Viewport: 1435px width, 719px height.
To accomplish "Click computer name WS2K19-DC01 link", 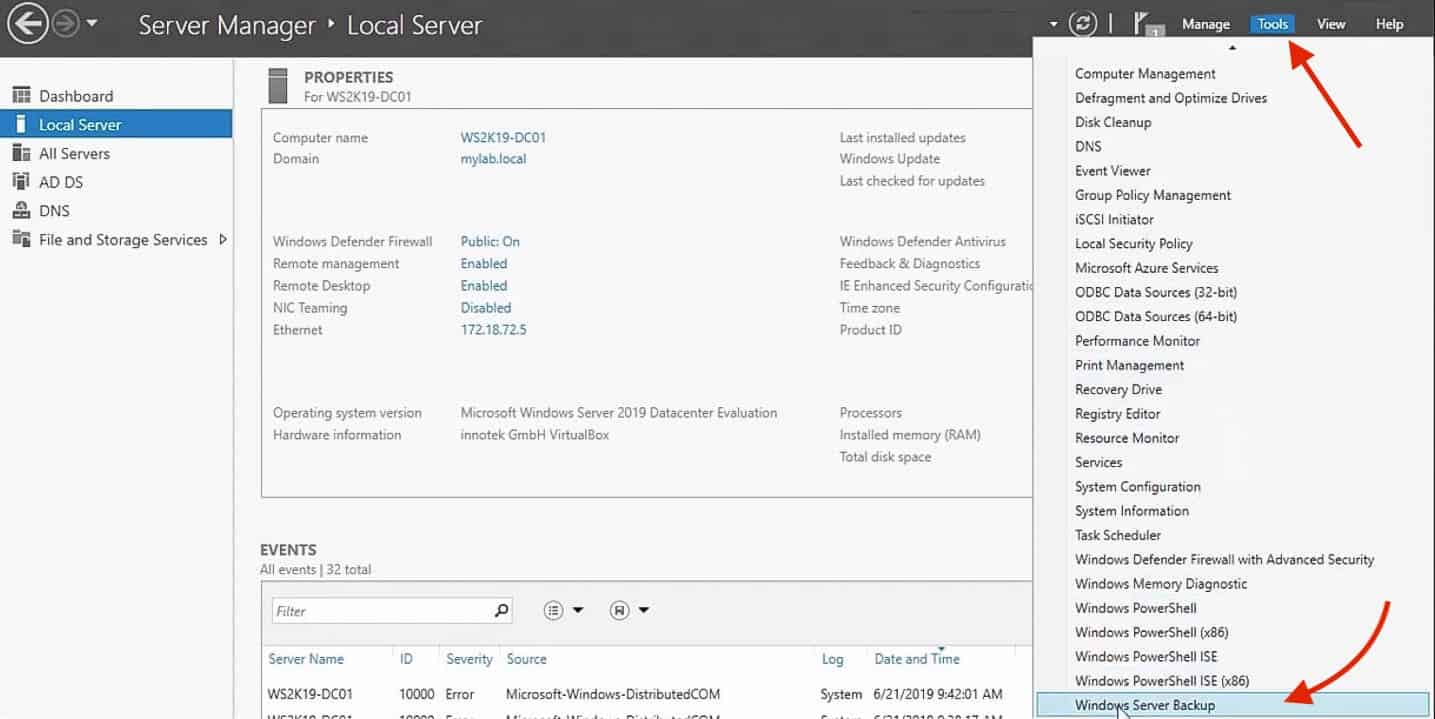I will 503,138.
